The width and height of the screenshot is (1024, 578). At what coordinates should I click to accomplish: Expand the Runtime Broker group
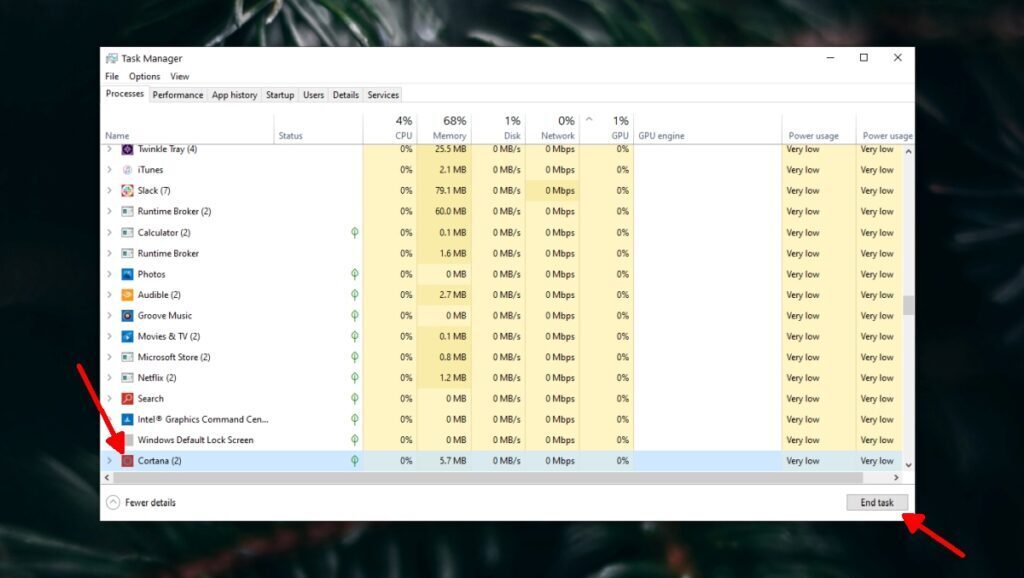point(110,211)
